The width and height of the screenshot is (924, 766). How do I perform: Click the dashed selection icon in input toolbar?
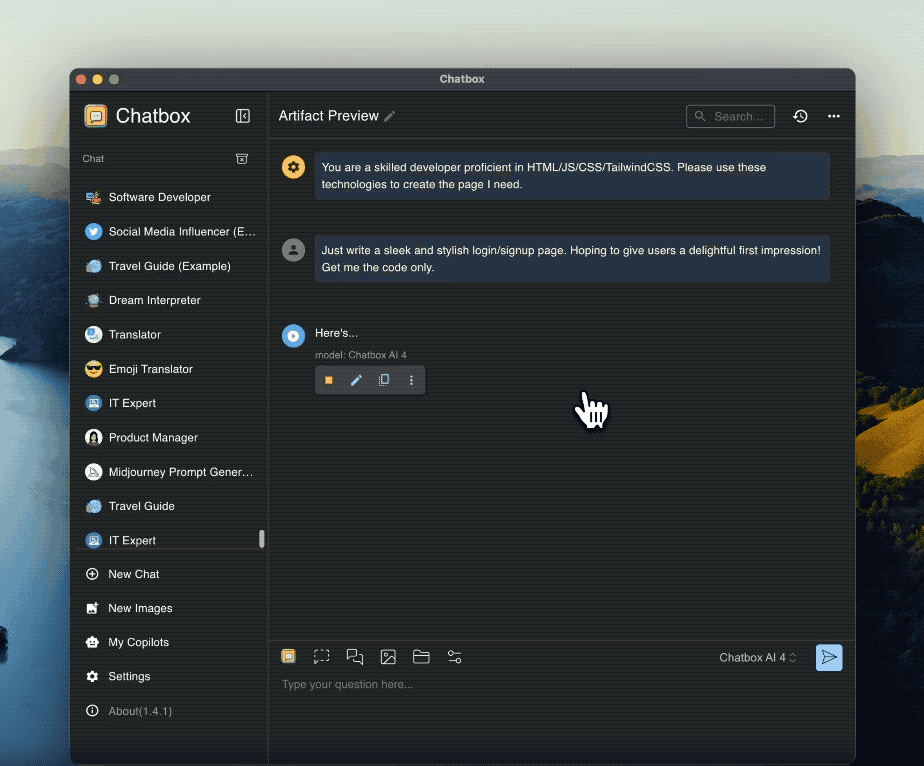tap(321, 656)
